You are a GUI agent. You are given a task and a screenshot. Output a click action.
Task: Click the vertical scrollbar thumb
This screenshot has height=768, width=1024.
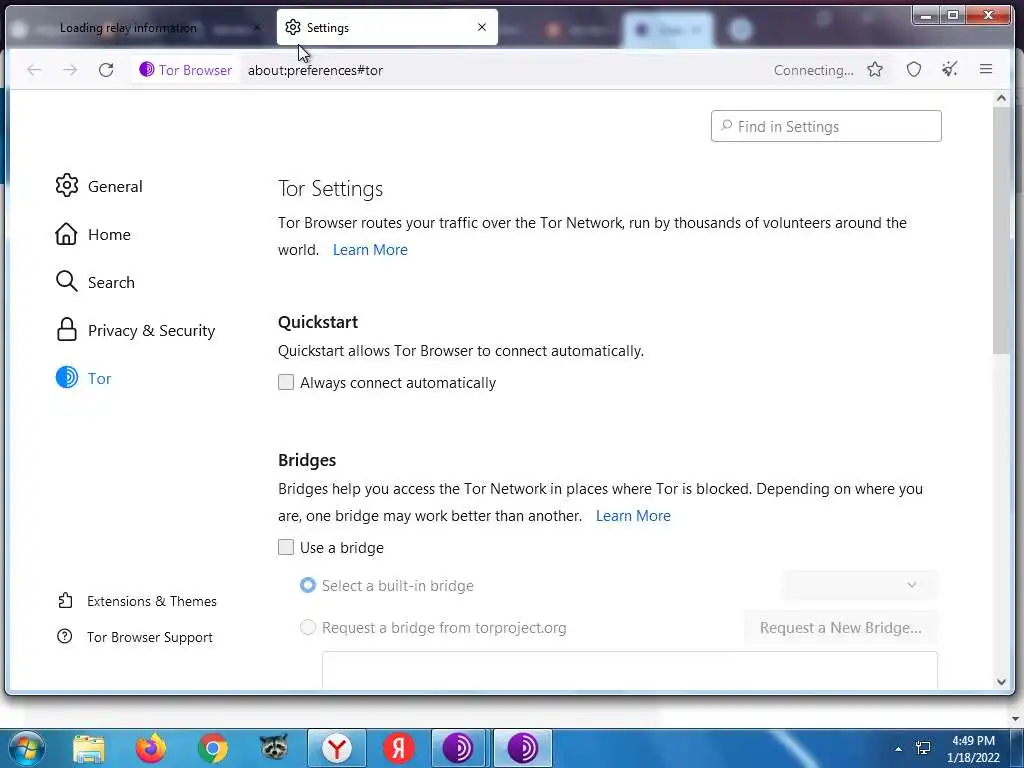click(1002, 230)
